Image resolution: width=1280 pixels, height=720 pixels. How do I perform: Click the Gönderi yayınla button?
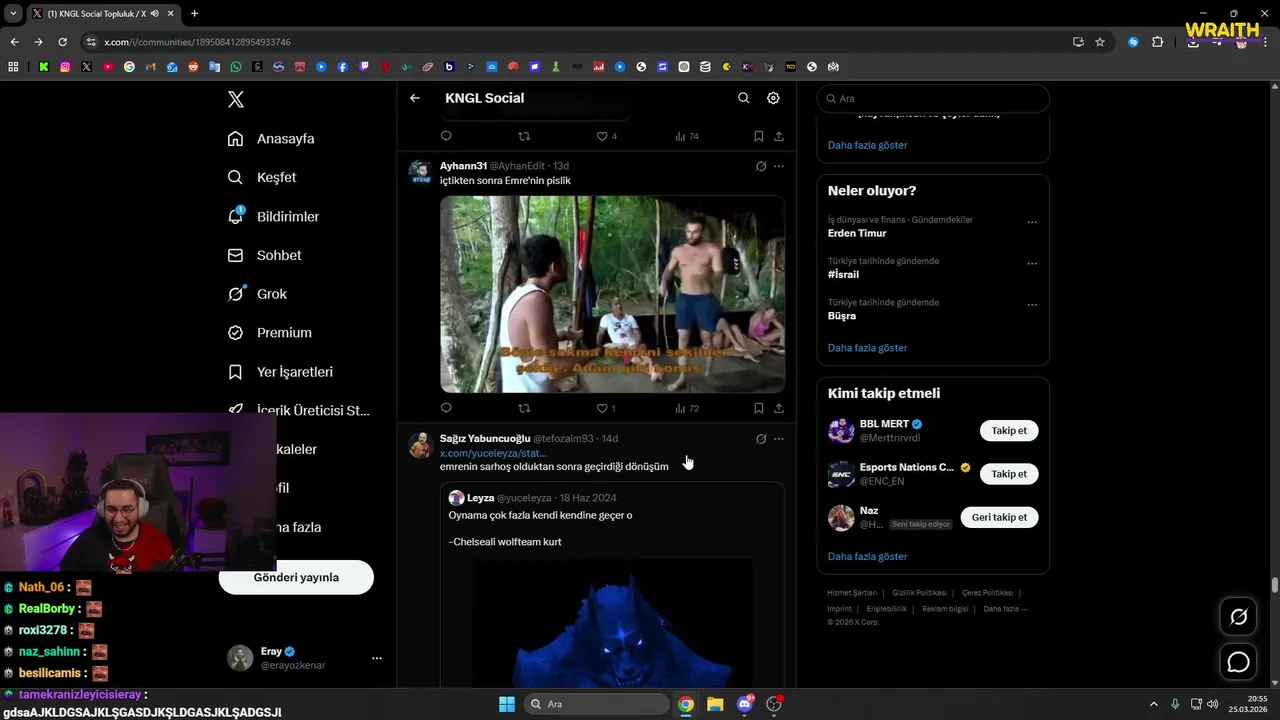[296, 577]
